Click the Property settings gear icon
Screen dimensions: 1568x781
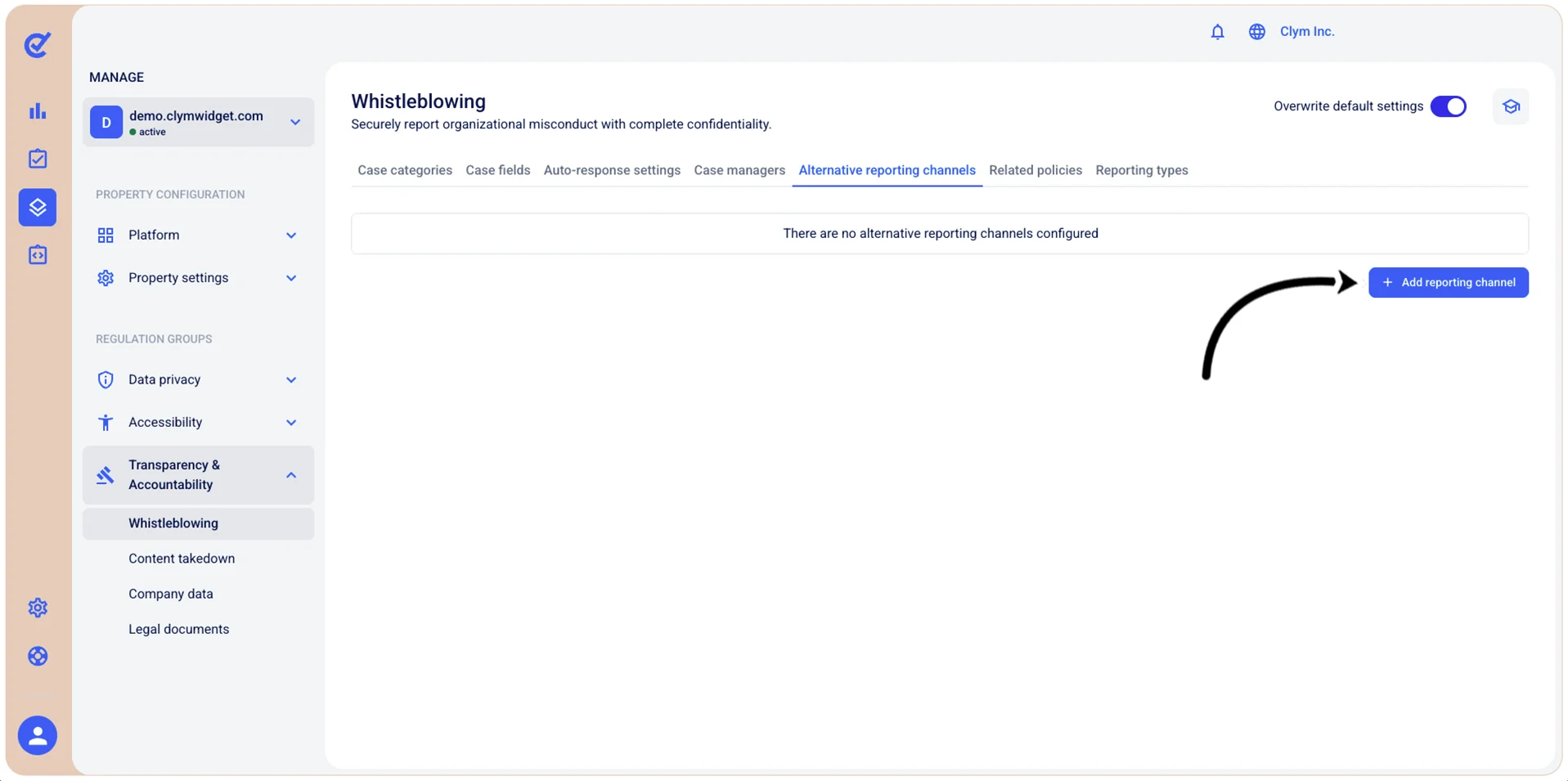click(x=106, y=278)
